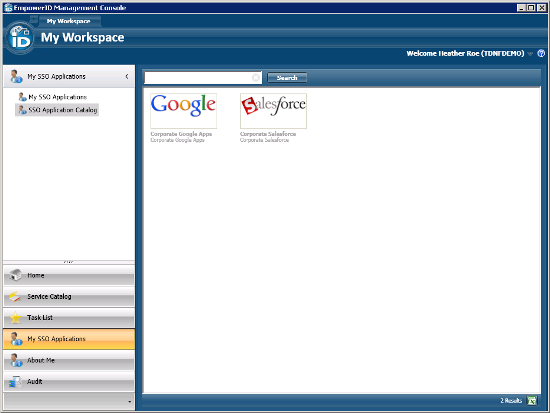The image size is (550, 413).
Task: Click the Home house icon
Action: (x=15, y=275)
